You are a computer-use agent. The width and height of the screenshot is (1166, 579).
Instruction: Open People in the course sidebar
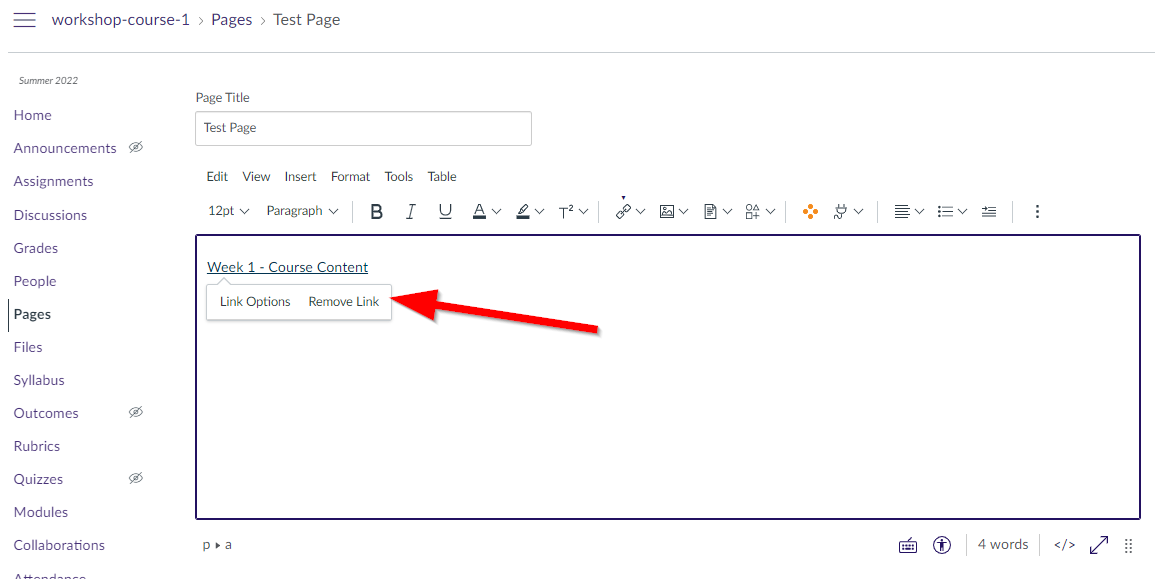[x=35, y=281]
